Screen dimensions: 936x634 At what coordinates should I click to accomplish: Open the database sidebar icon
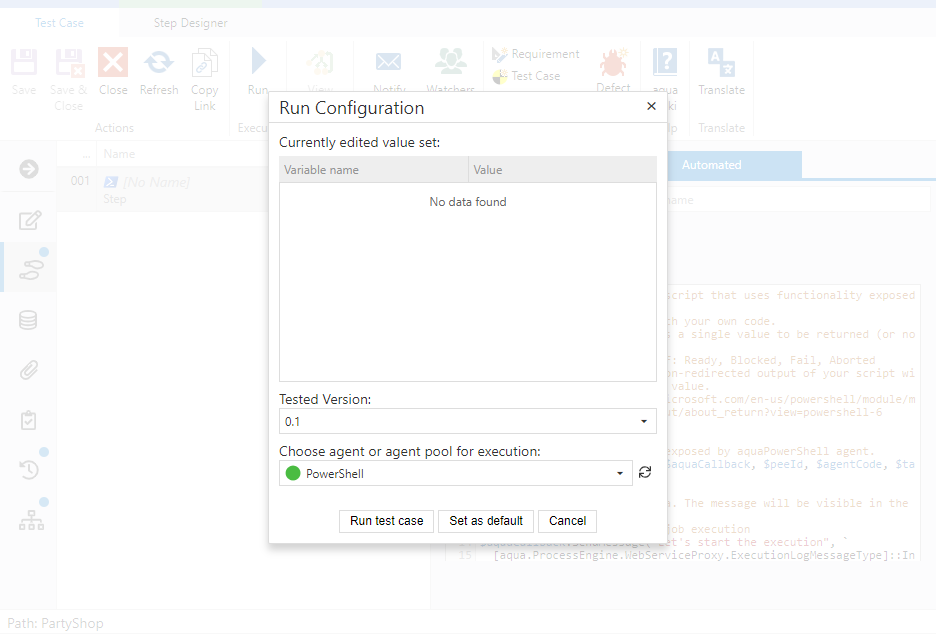point(29,321)
